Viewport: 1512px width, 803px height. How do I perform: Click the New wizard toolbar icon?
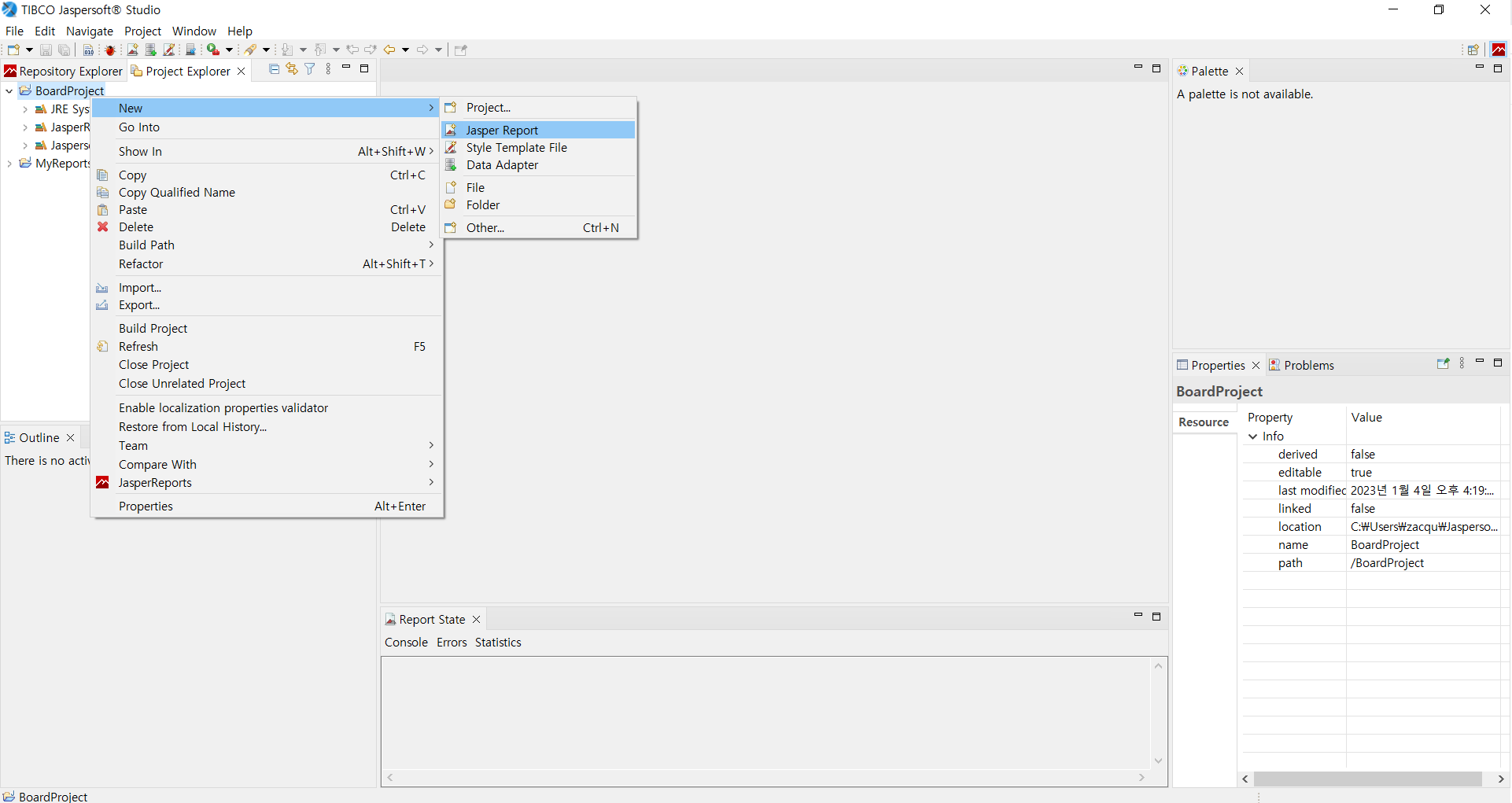pos(13,50)
